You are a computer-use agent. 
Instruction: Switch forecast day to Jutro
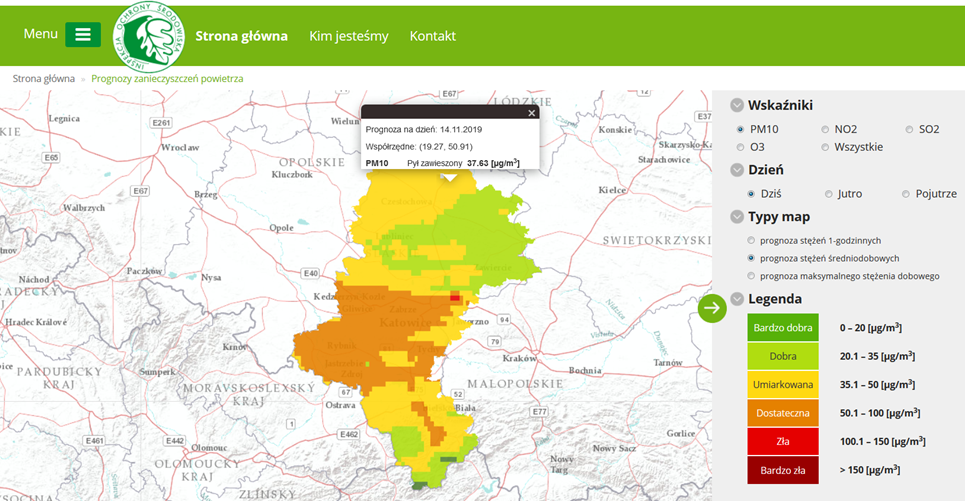coord(829,194)
